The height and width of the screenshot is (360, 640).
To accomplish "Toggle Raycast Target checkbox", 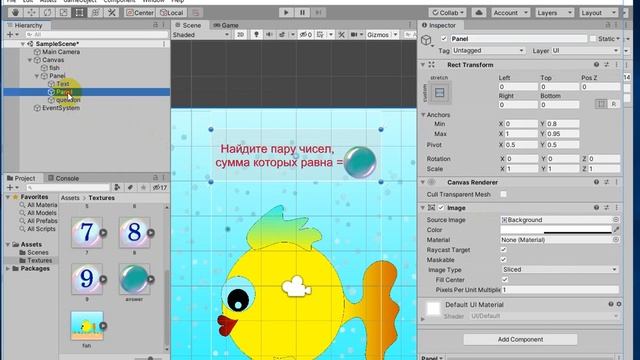I will point(503,250).
